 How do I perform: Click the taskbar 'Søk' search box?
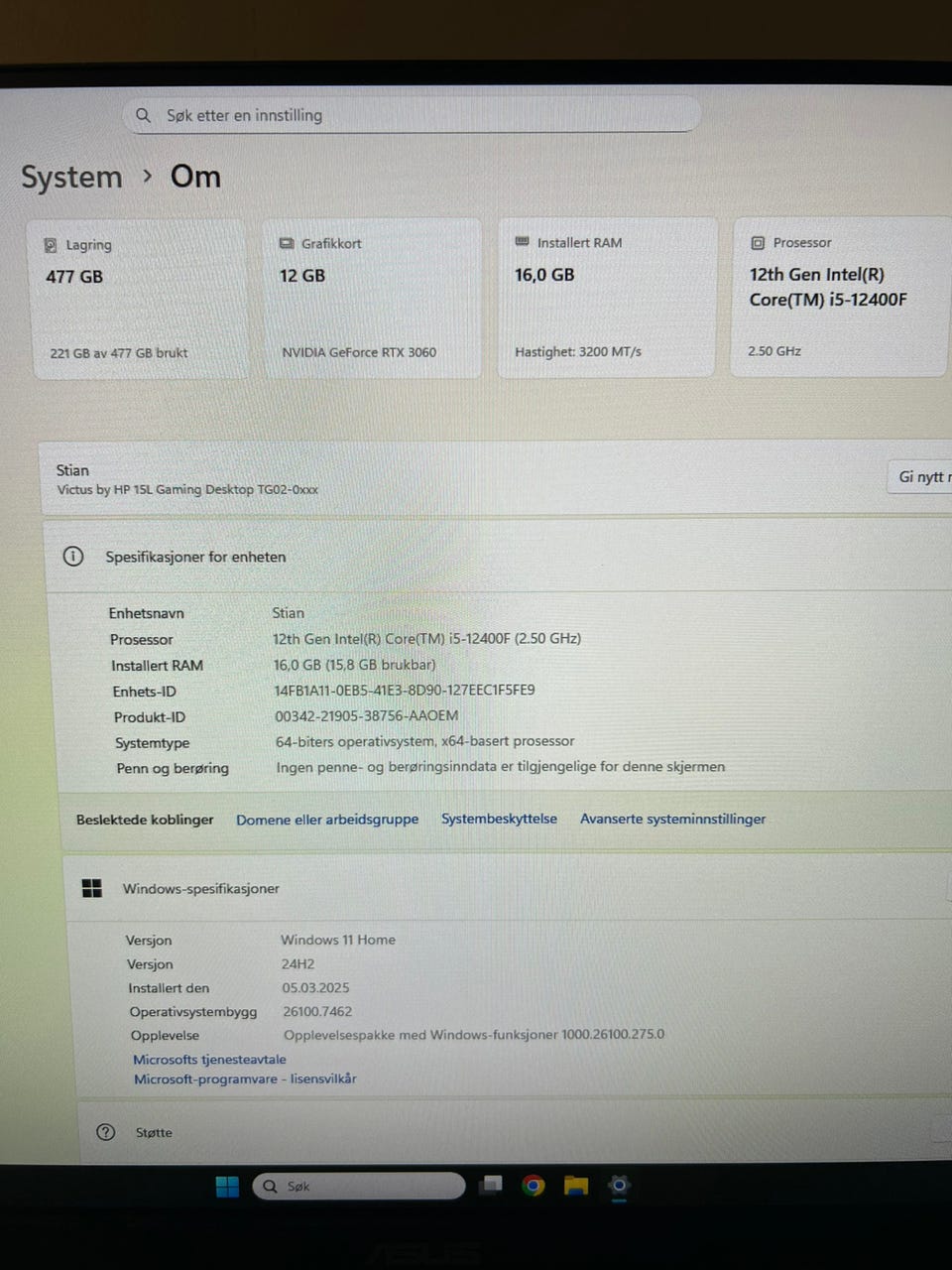359,1187
